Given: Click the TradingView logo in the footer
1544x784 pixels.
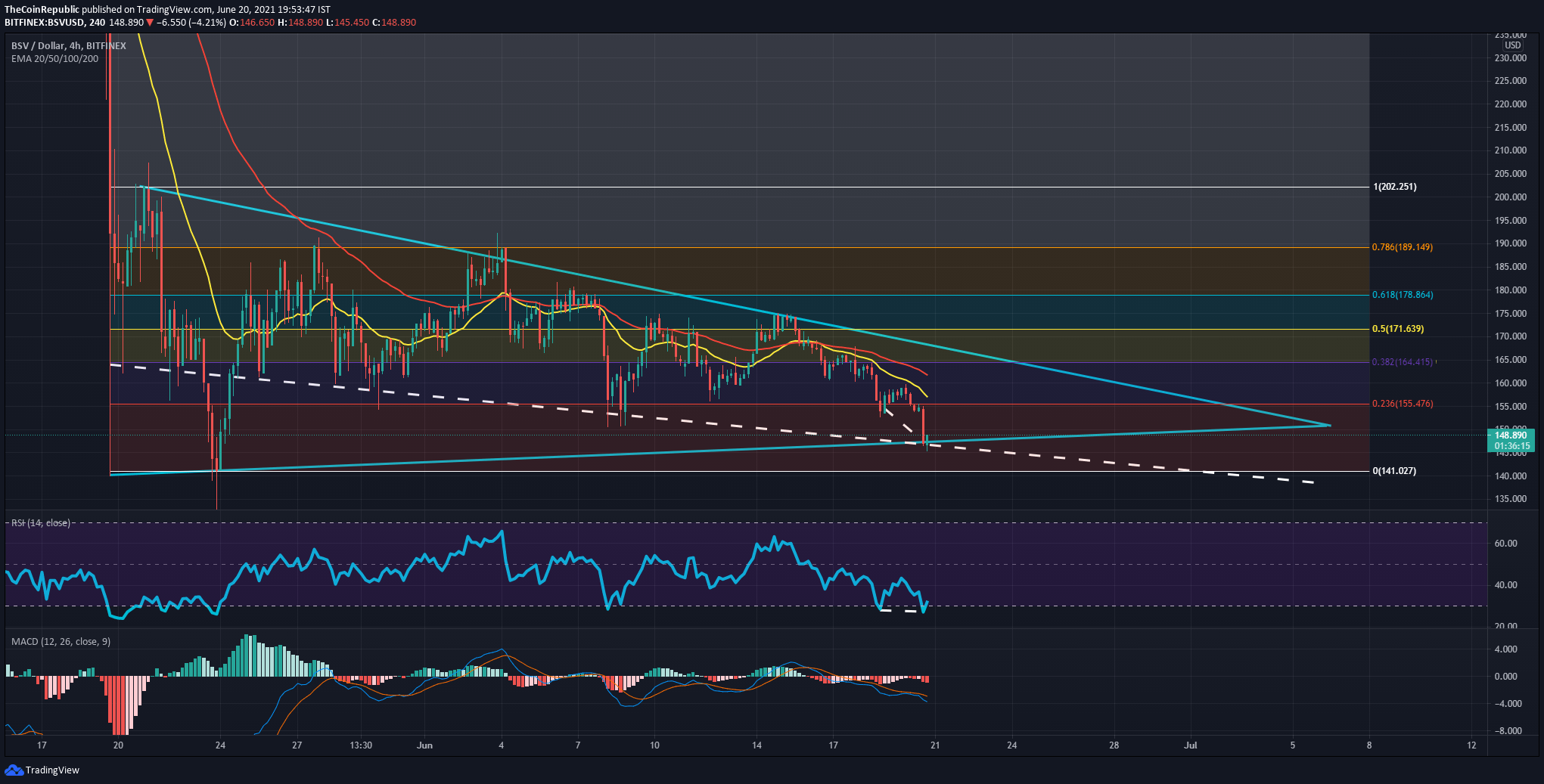Looking at the screenshot, I should pyautogui.click(x=42, y=770).
